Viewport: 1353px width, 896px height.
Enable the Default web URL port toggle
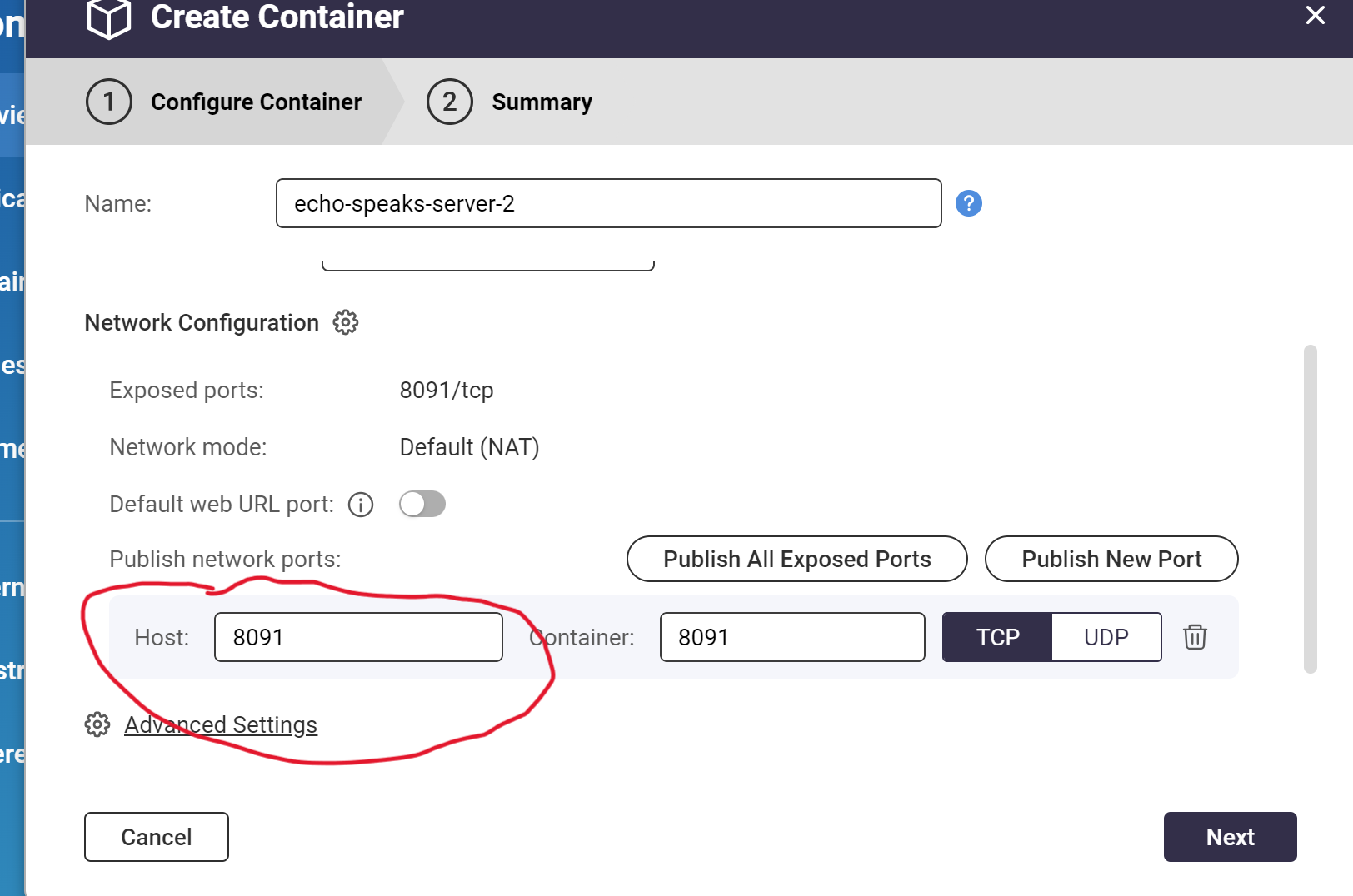422,504
